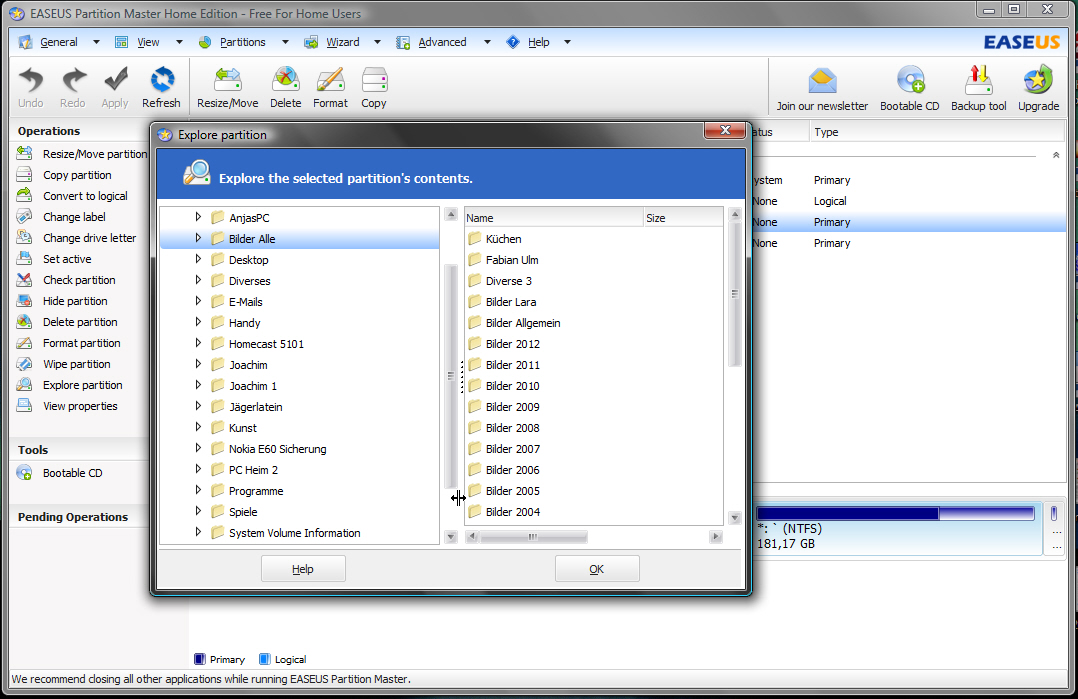This screenshot has height=699, width=1078.
Task: Click the Help button in dialog
Action: click(x=303, y=569)
